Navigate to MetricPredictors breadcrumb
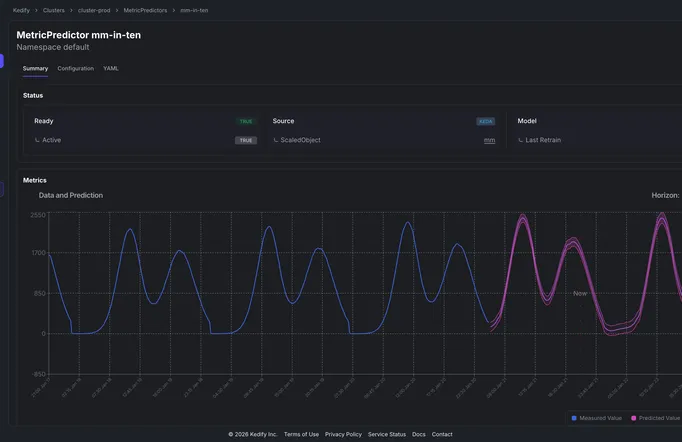 click(145, 10)
